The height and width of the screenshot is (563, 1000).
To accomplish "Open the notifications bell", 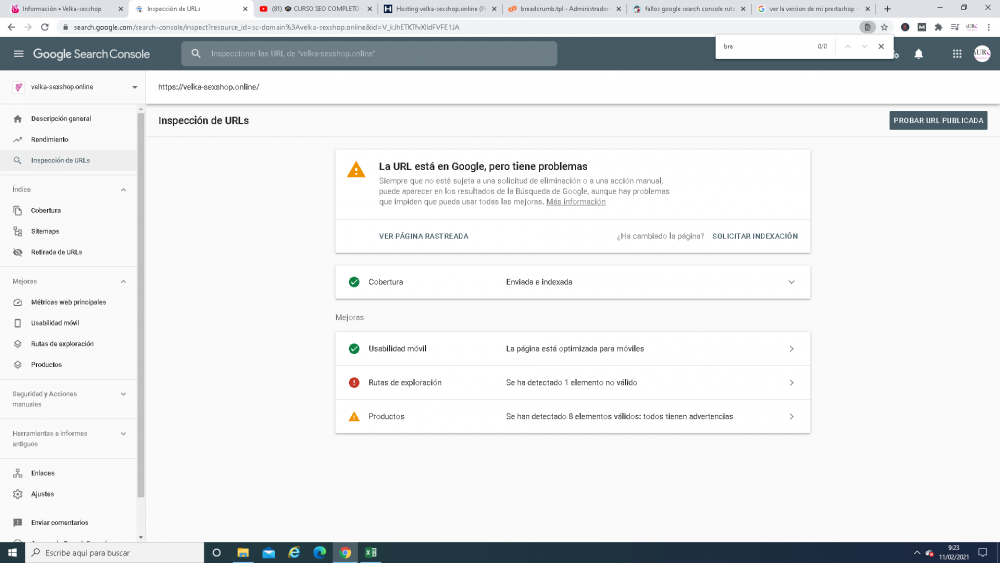I will click(918, 54).
